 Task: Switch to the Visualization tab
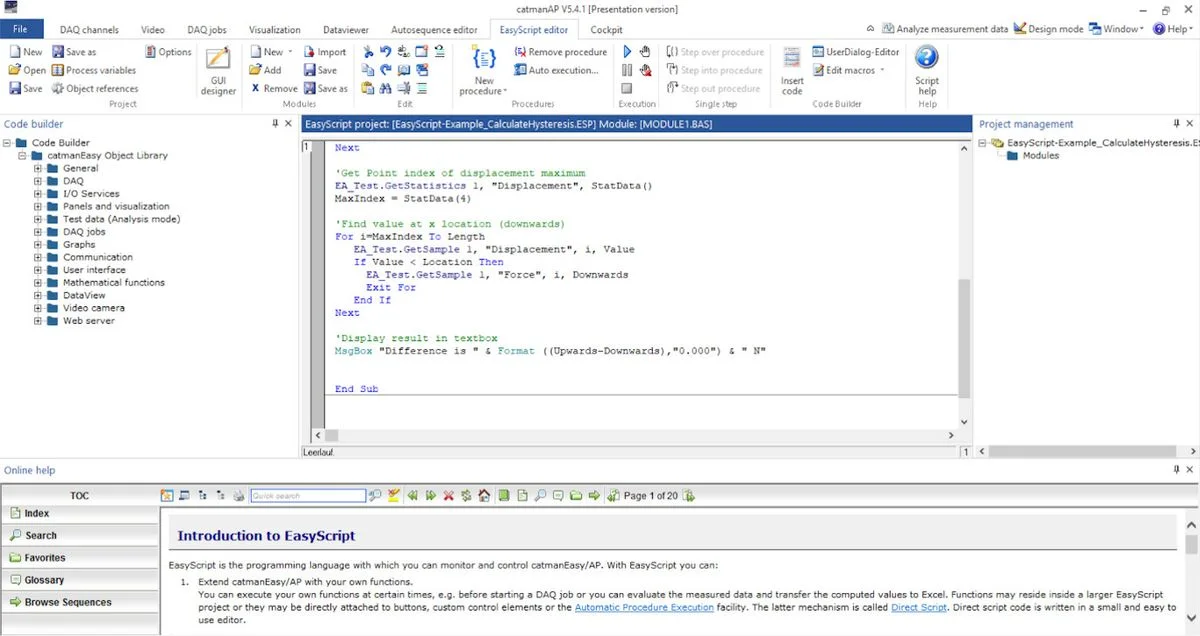pos(274,30)
